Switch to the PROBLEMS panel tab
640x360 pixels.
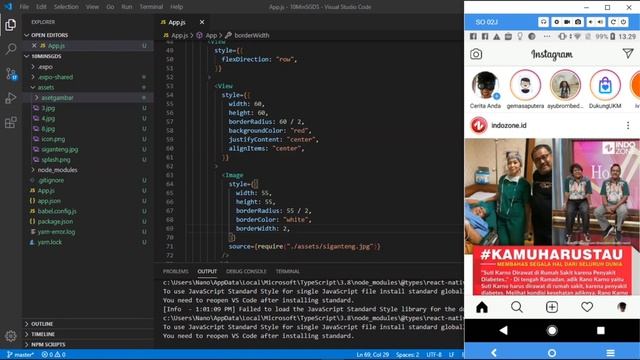[176, 271]
